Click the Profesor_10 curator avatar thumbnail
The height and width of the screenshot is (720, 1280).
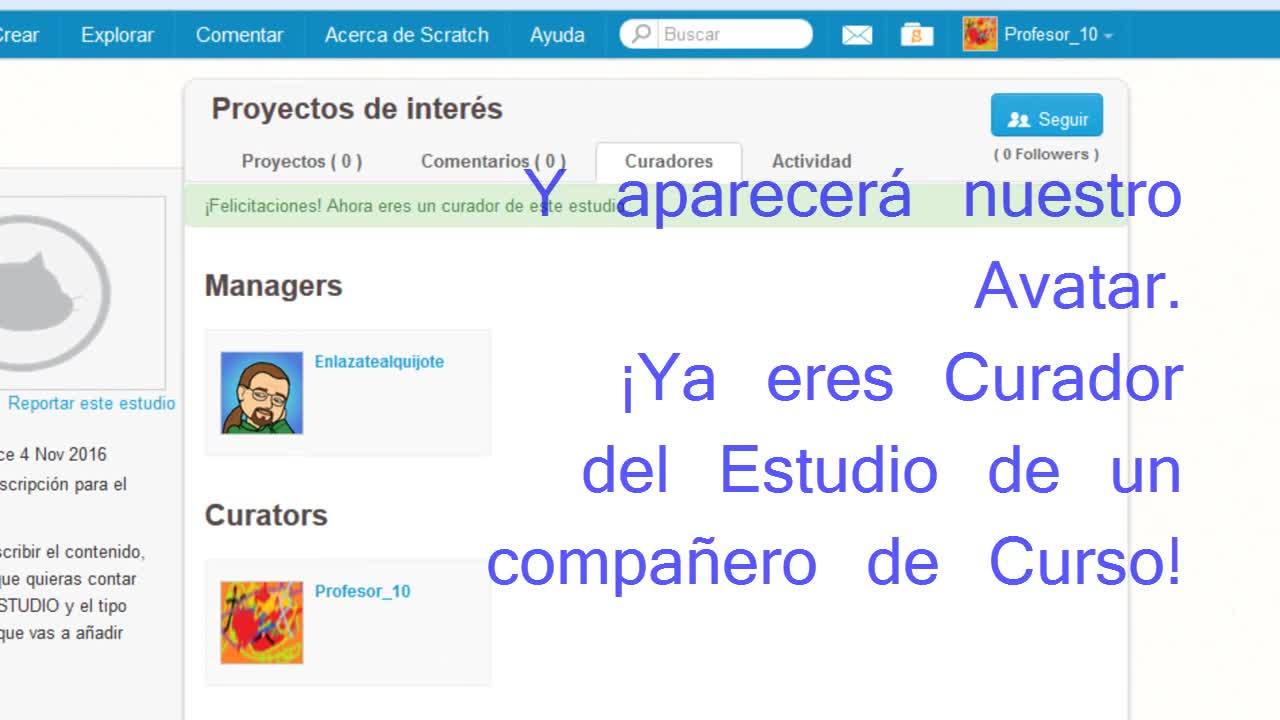(x=262, y=623)
